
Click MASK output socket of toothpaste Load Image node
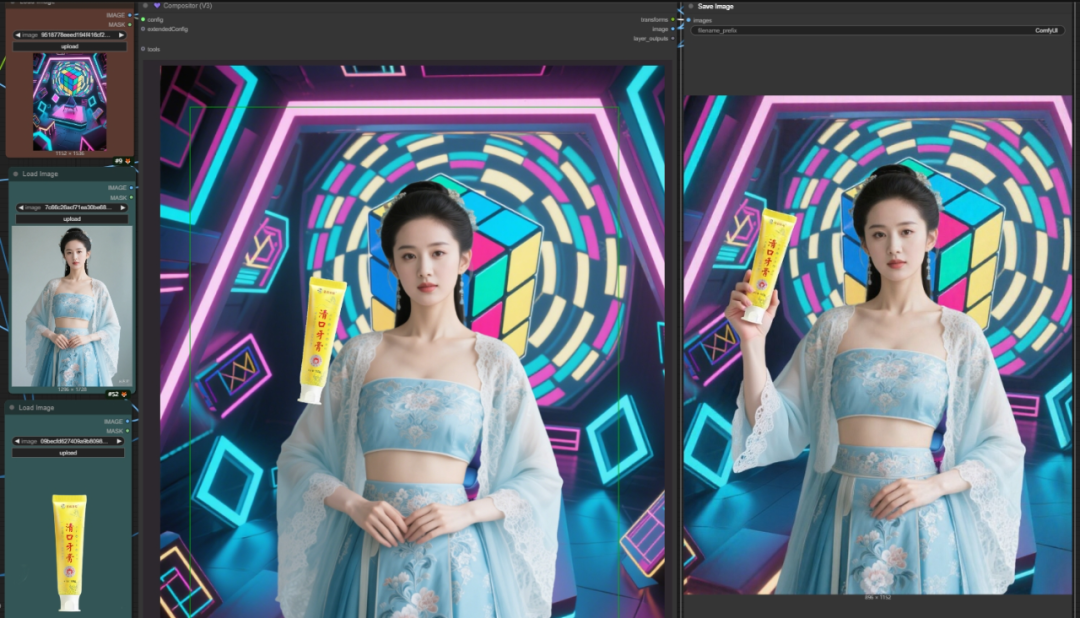127,431
